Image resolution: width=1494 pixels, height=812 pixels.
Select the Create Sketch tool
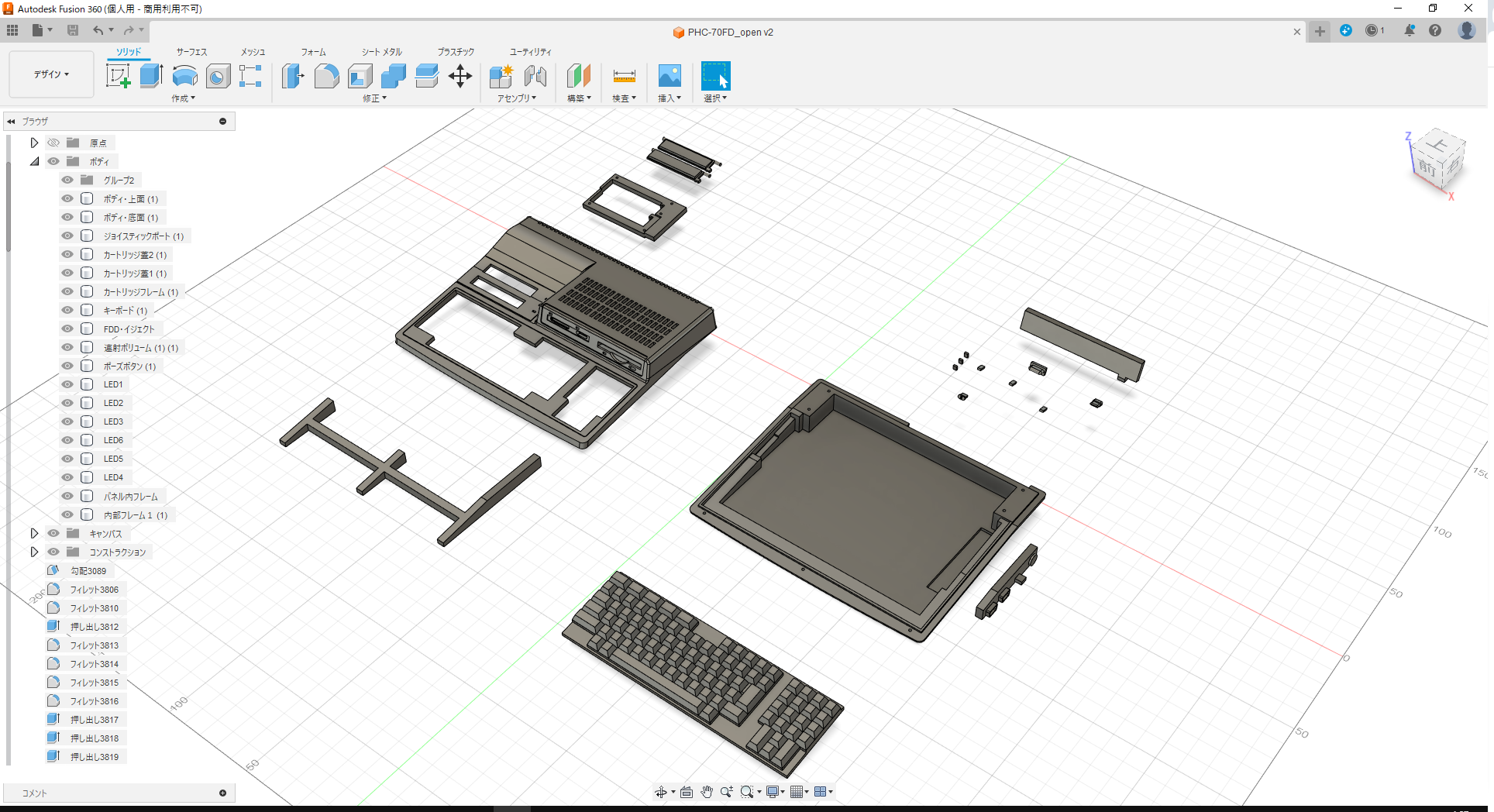pyautogui.click(x=118, y=75)
